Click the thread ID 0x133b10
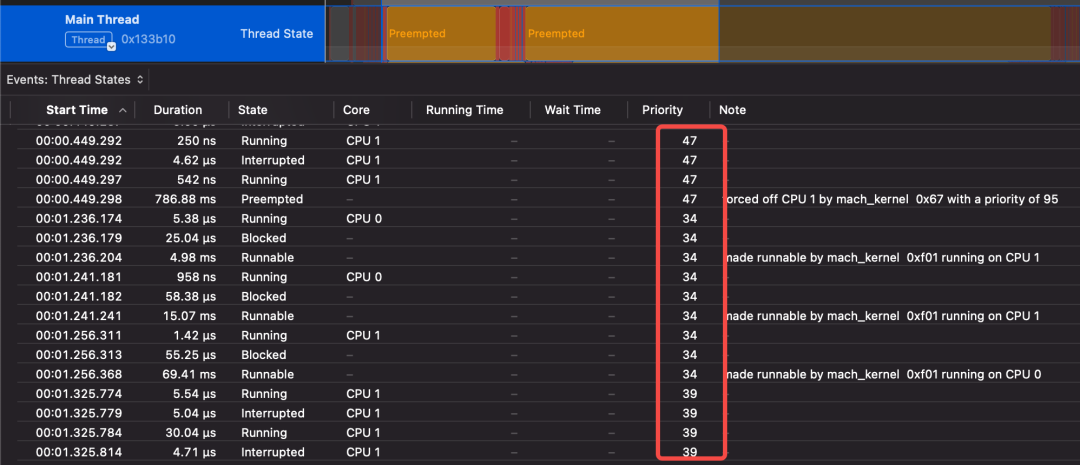Image resolution: width=1080 pixels, height=465 pixels. (148, 40)
